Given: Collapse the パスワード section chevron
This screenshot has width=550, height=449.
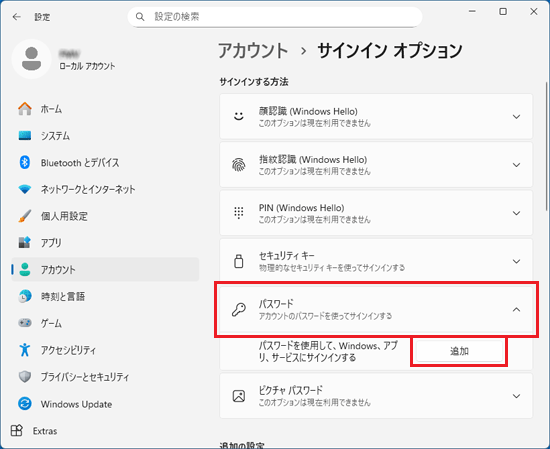Looking at the screenshot, I should coord(516,309).
